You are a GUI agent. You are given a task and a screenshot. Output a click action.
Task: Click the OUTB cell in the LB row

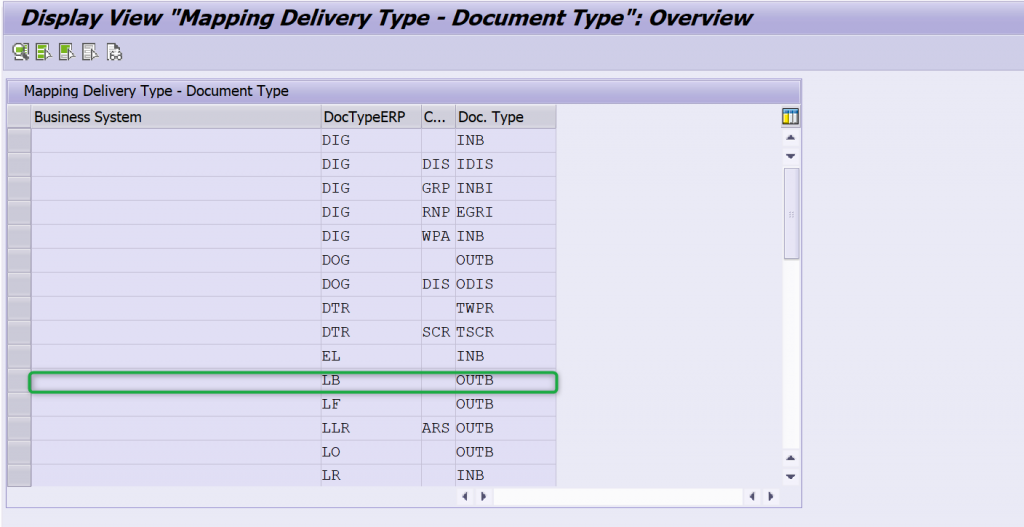click(x=505, y=380)
